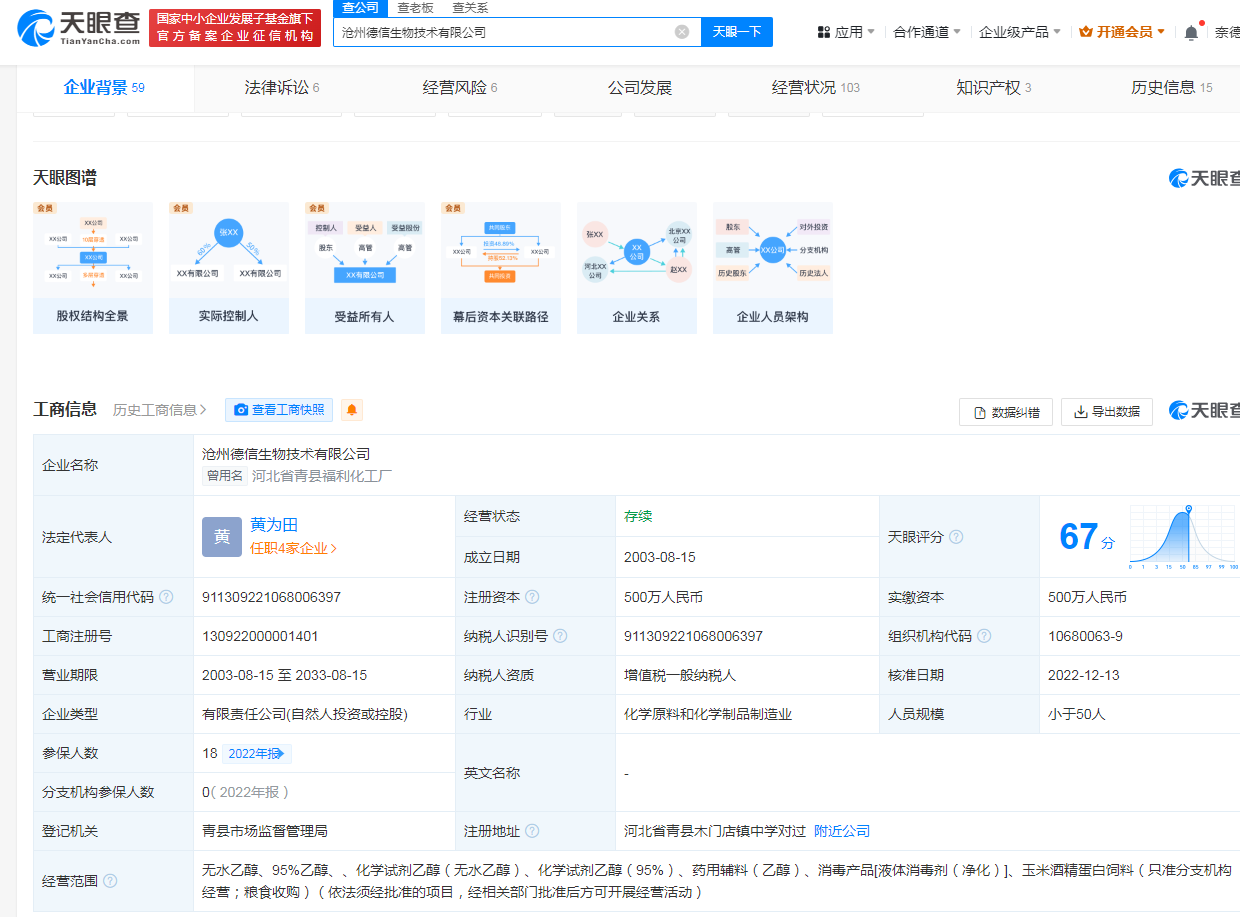Open notifications via the header bell icon
Image resolution: width=1240 pixels, height=917 pixels.
point(1191,32)
